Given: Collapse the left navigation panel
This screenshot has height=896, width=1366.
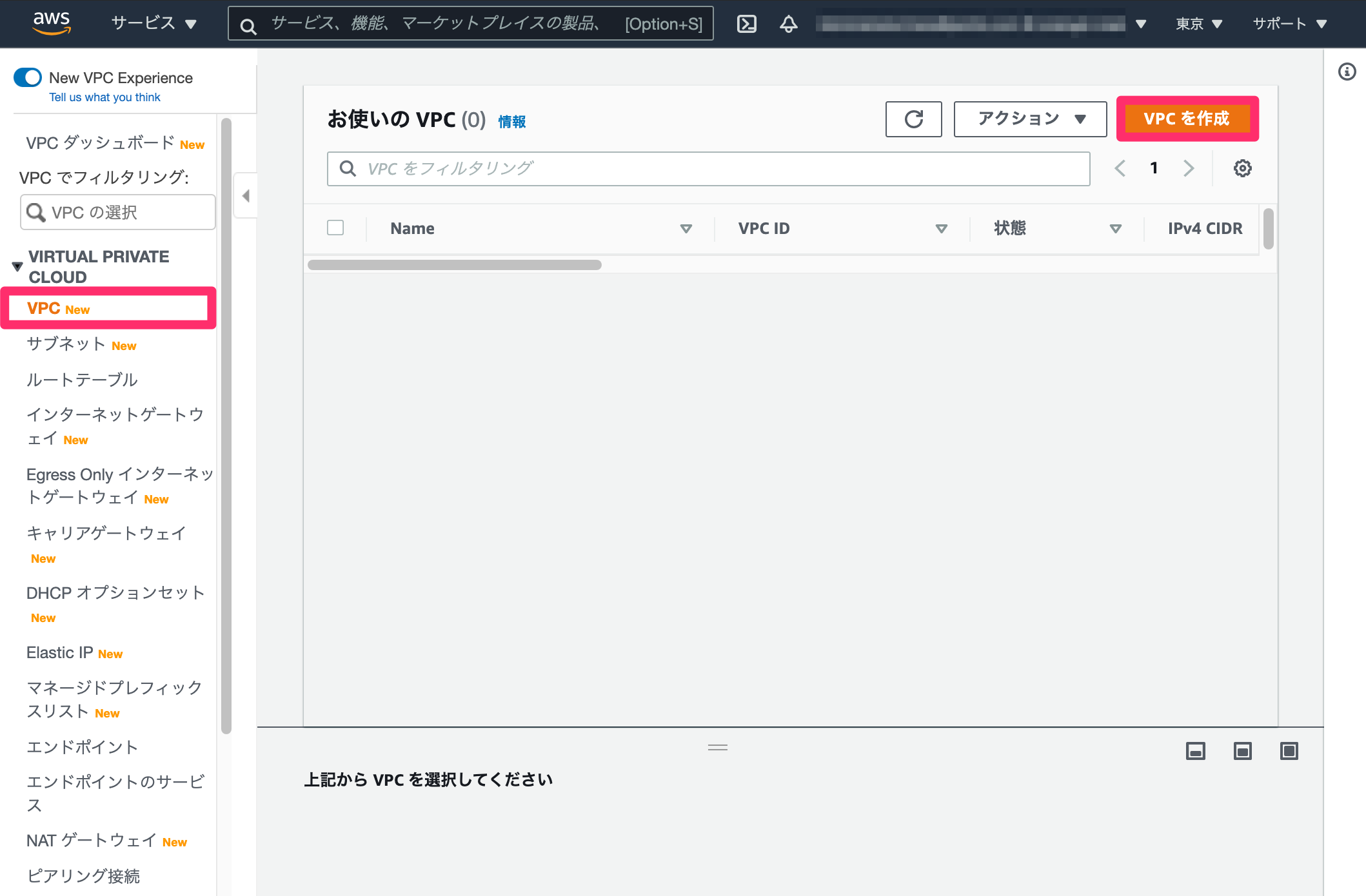Looking at the screenshot, I should click(x=246, y=195).
